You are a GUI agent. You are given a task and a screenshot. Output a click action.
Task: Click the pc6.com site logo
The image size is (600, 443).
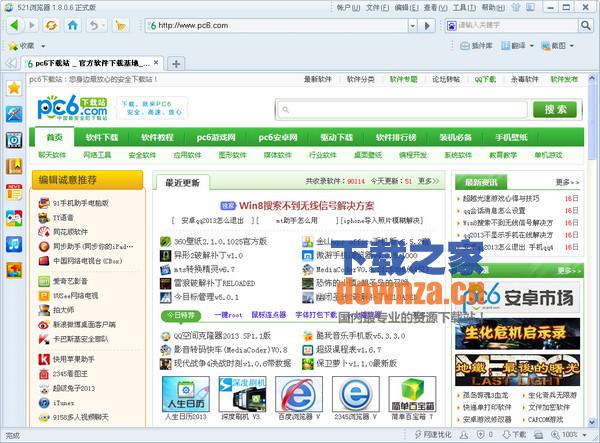[72, 107]
